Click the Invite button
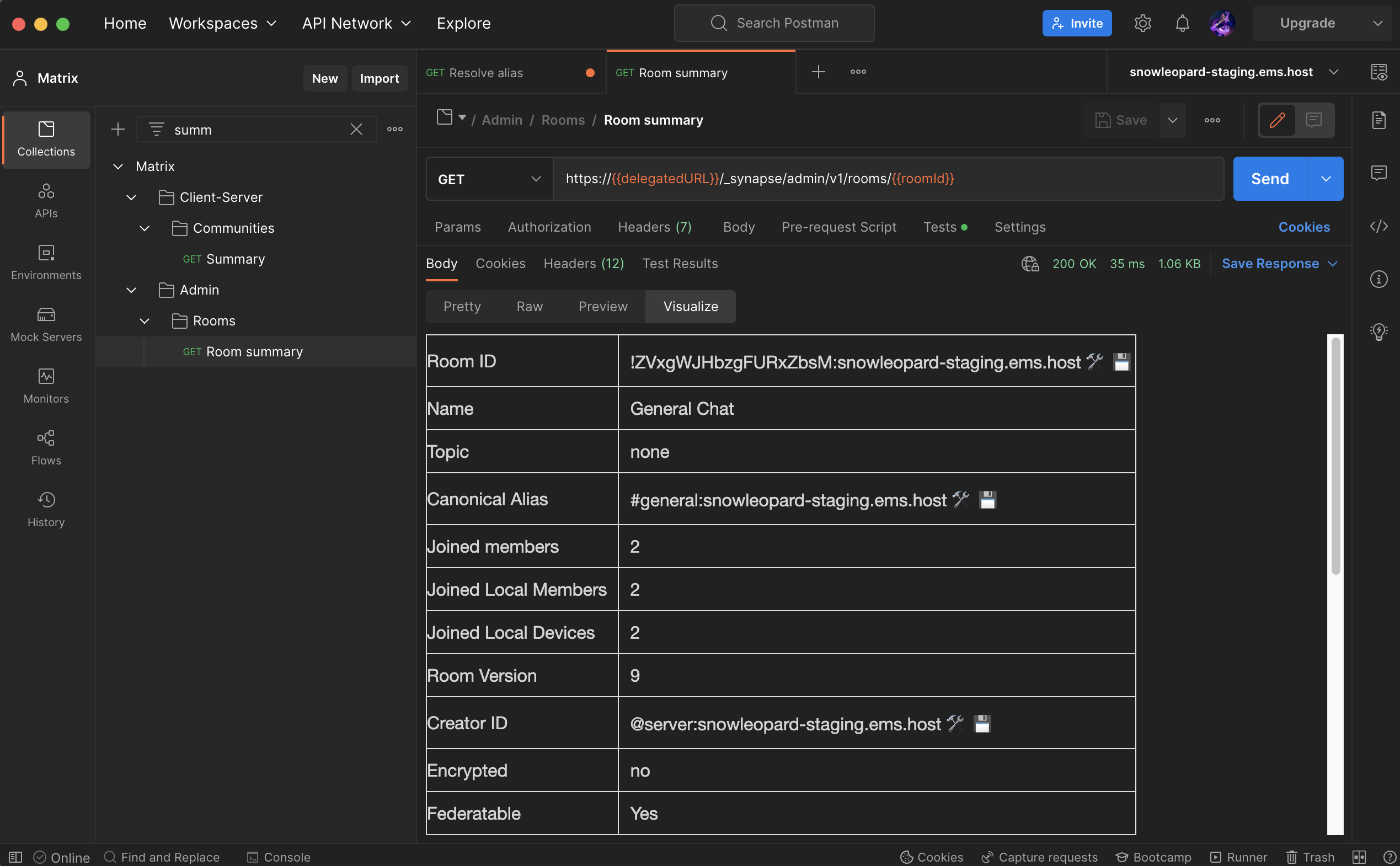 point(1077,23)
